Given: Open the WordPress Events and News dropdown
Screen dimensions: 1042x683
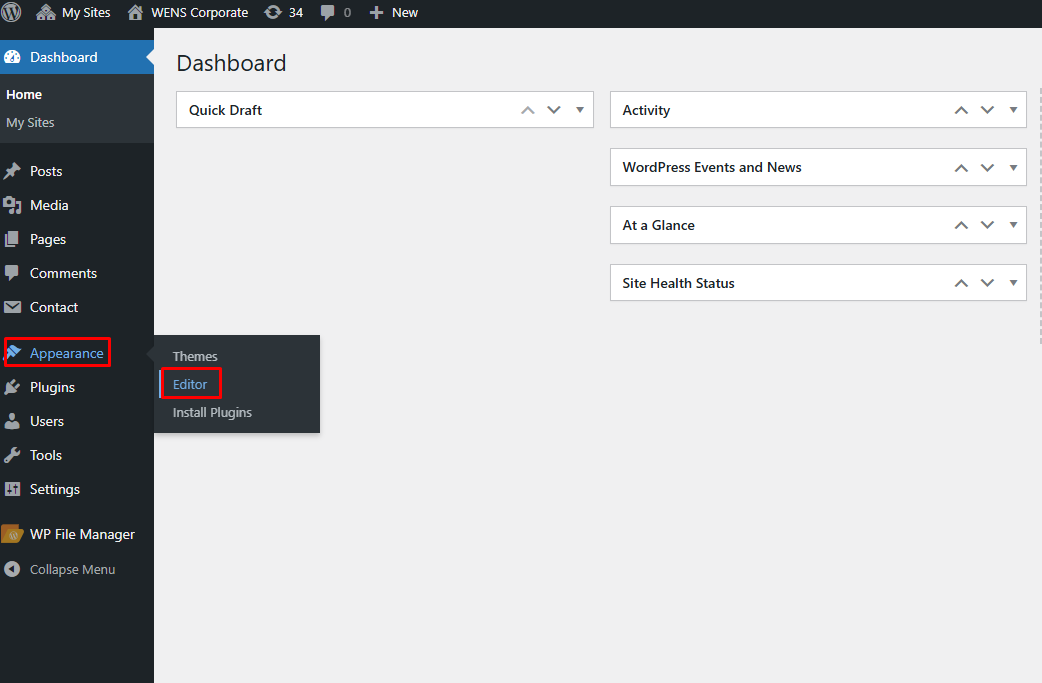Looking at the screenshot, I should [x=1013, y=167].
